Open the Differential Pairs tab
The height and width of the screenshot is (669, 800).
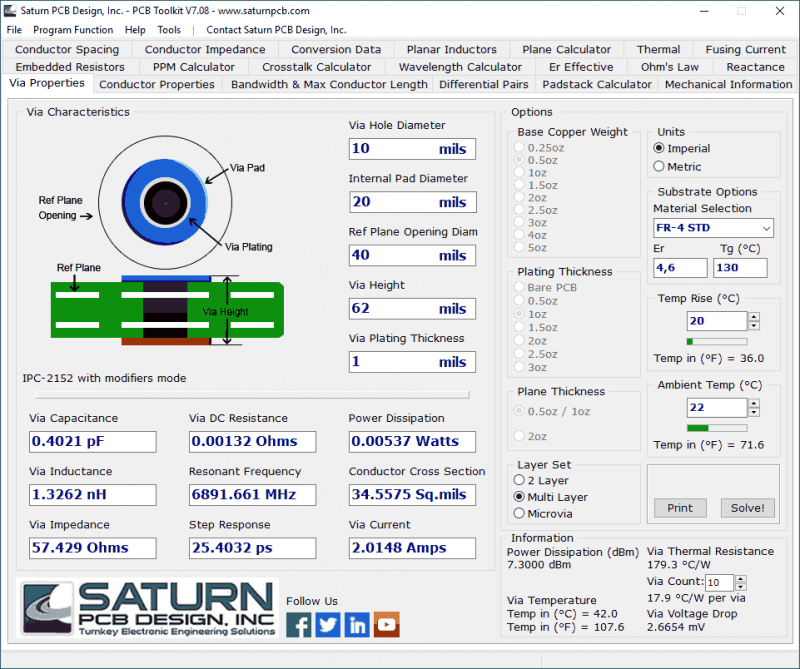click(x=484, y=85)
